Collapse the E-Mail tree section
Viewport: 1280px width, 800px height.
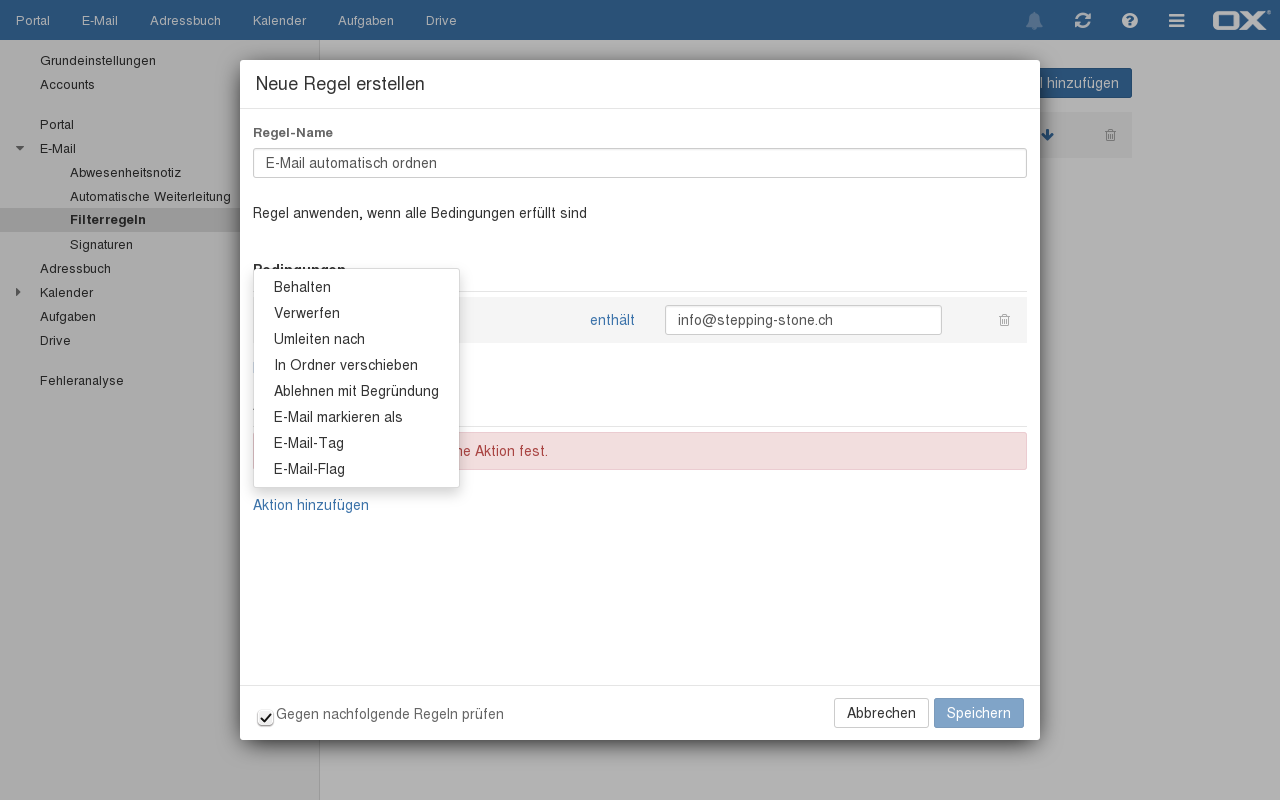(20, 148)
